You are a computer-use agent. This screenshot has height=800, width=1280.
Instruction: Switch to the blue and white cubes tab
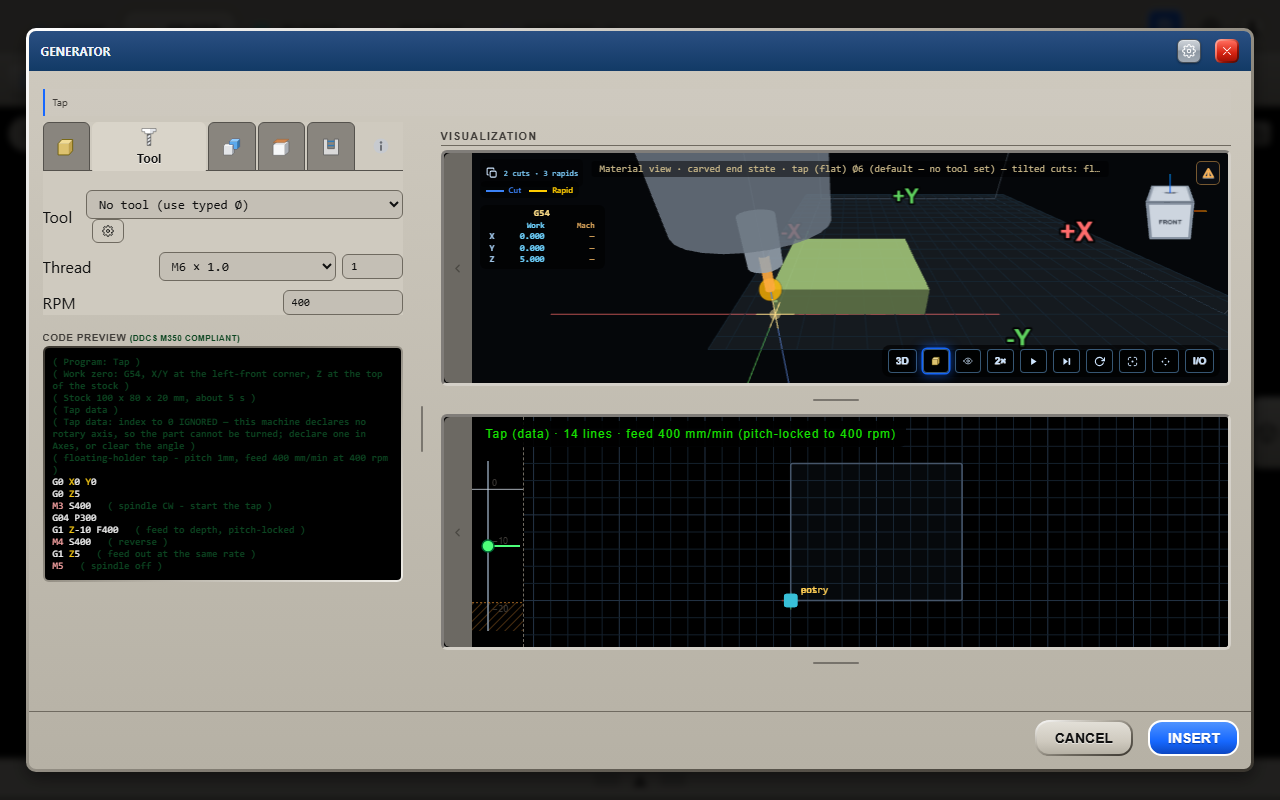point(232,147)
